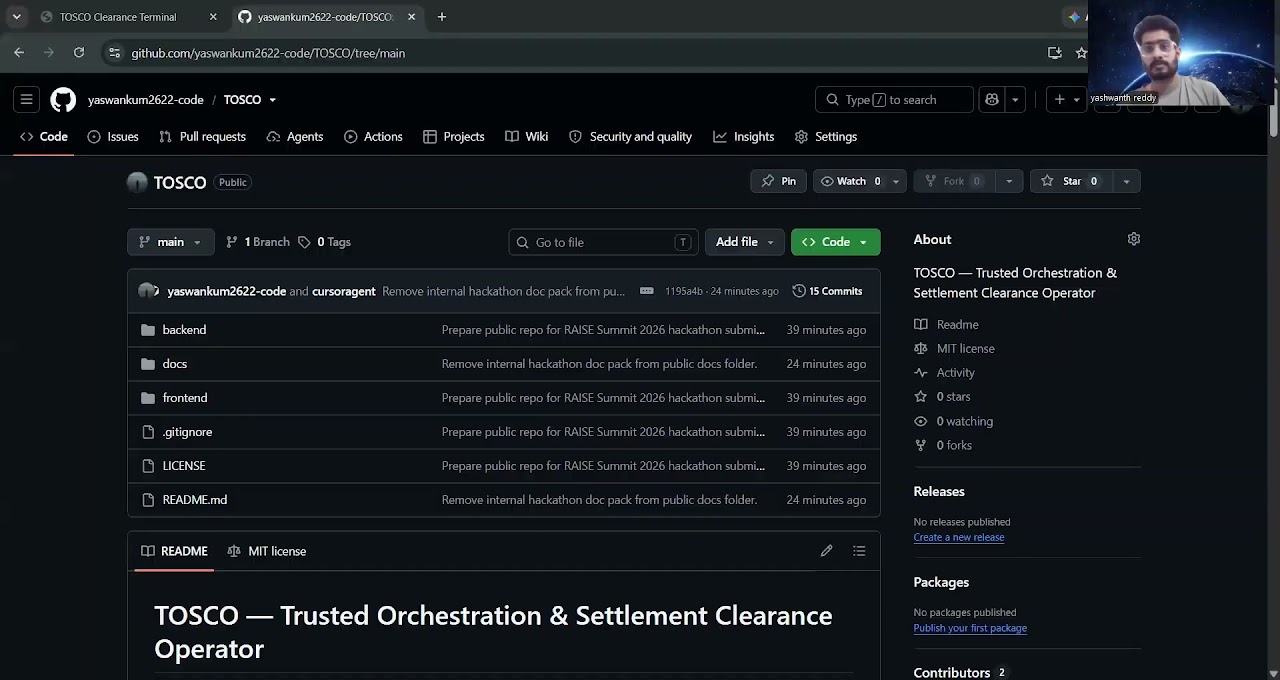The width and height of the screenshot is (1280, 680).
Task: Switch to the Issues tab
Action: click(x=112, y=136)
